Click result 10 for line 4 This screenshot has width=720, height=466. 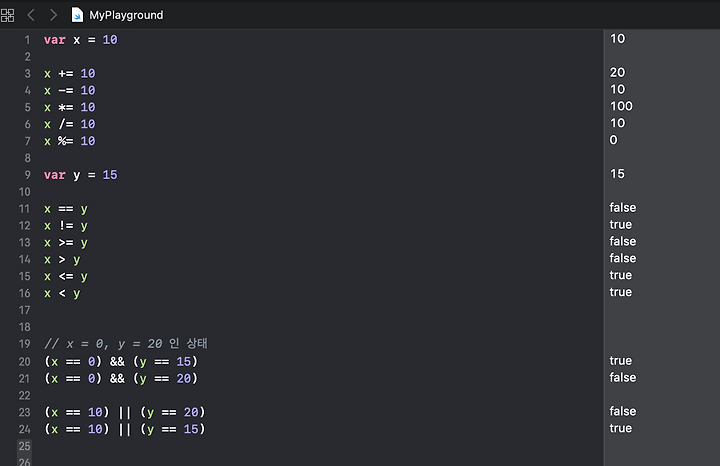[x=618, y=90]
